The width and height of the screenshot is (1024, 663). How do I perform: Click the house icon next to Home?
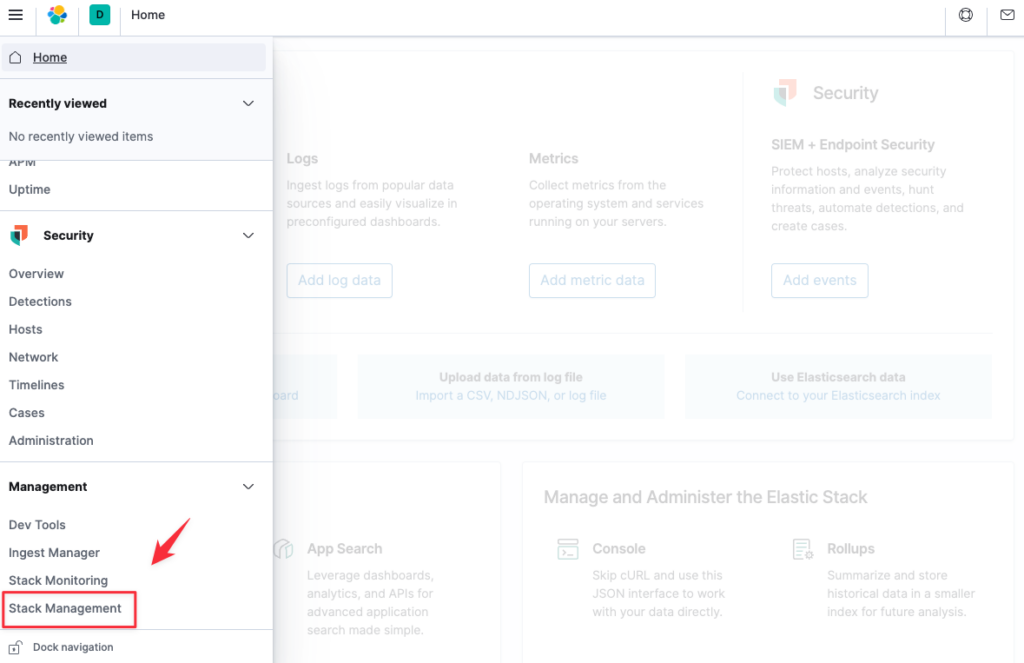point(16,57)
